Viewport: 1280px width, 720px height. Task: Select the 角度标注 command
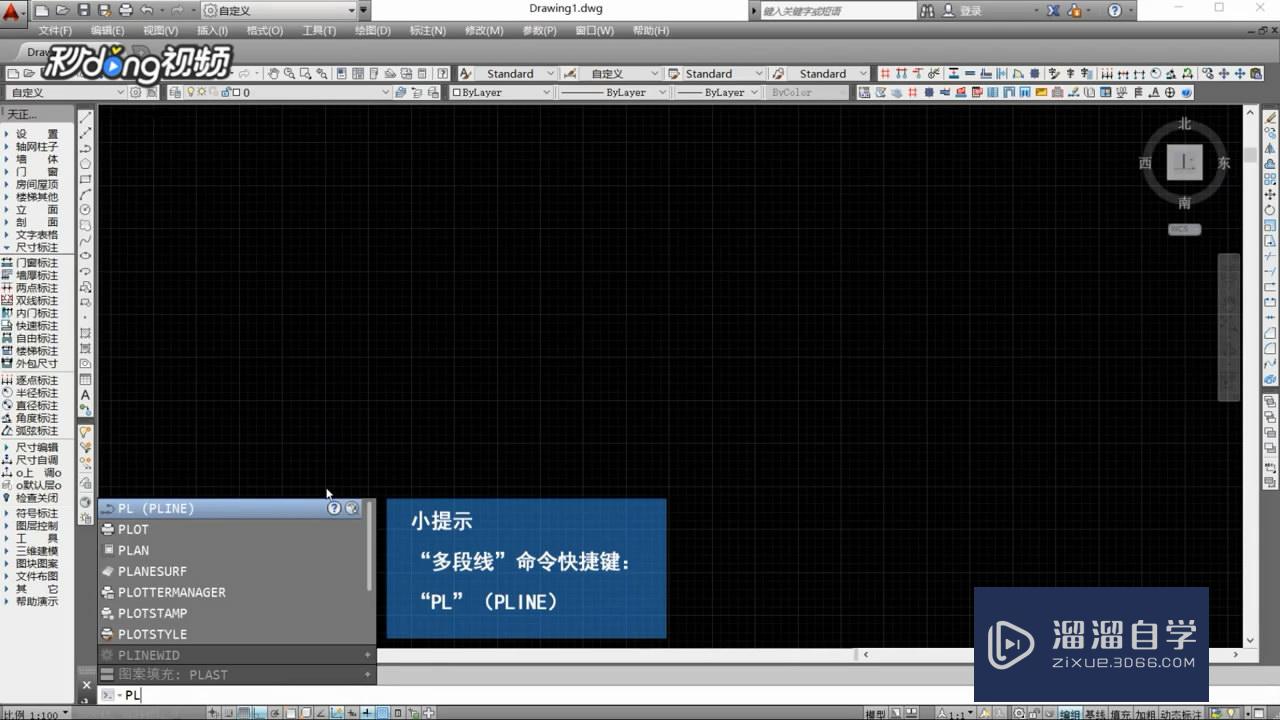[x=32, y=418]
